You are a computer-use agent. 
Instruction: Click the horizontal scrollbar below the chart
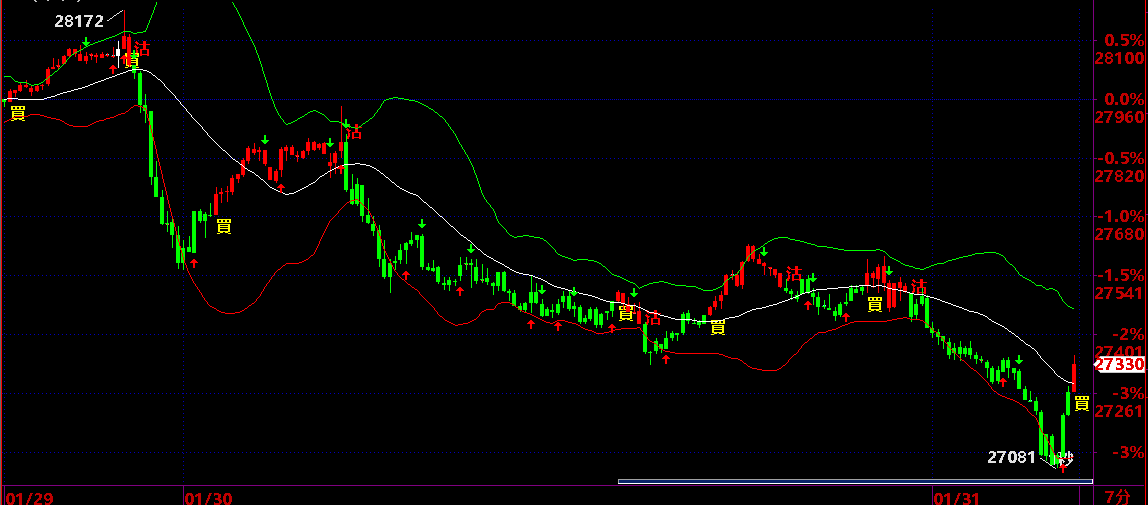[848, 482]
